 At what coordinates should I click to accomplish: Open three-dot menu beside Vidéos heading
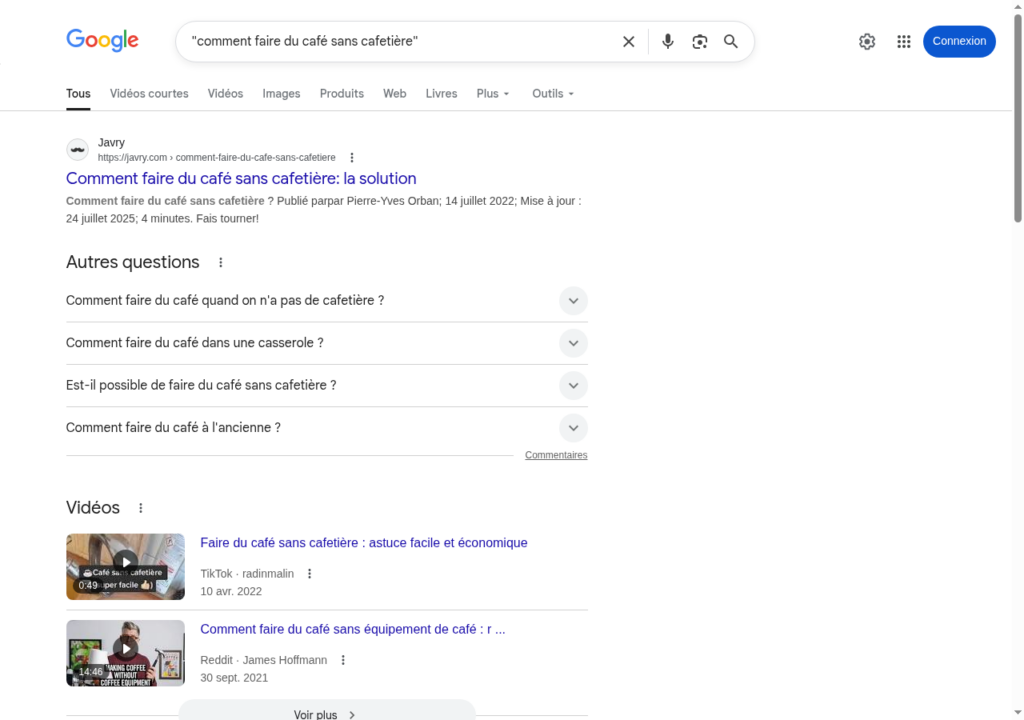click(141, 508)
